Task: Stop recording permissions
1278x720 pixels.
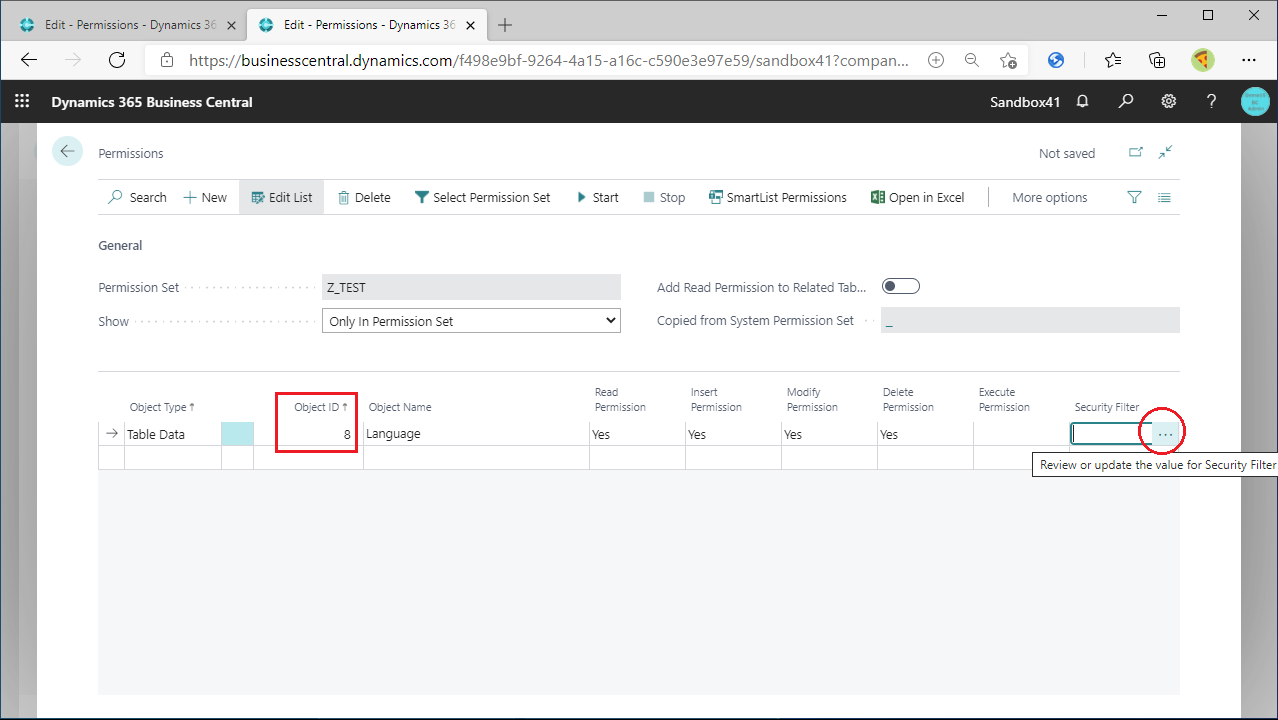Action: [x=663, y=197]
